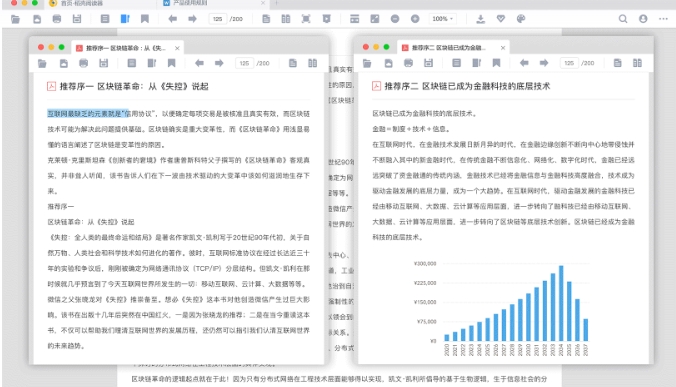Zoom out with the minus circle button
The height and width of the screenshot is (387, 676).
(x=395, y=19)
